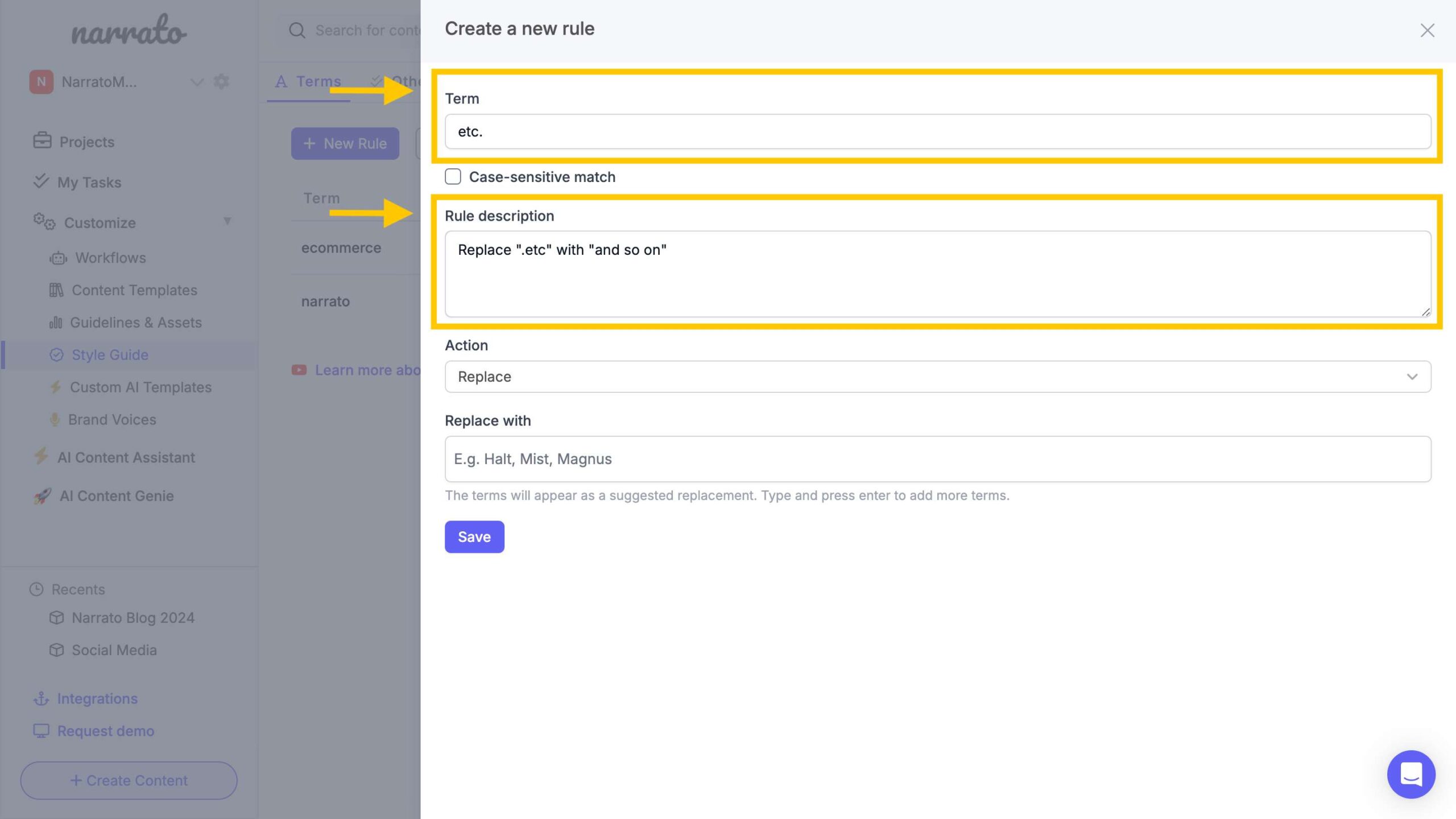Click the Replace with input field
Image resolution: width=1456 pixels, height=819 pixels.
coord(938,458)
